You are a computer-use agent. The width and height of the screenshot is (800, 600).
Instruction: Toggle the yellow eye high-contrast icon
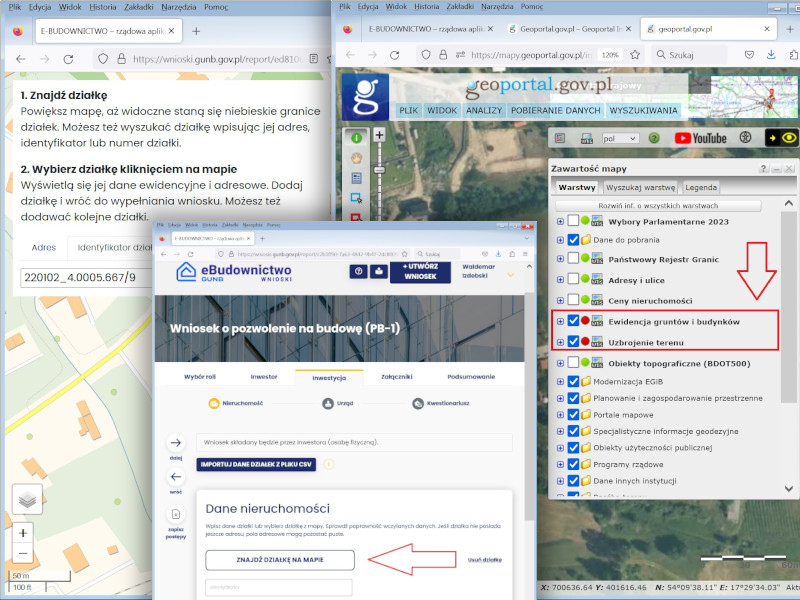click(789, 138)
